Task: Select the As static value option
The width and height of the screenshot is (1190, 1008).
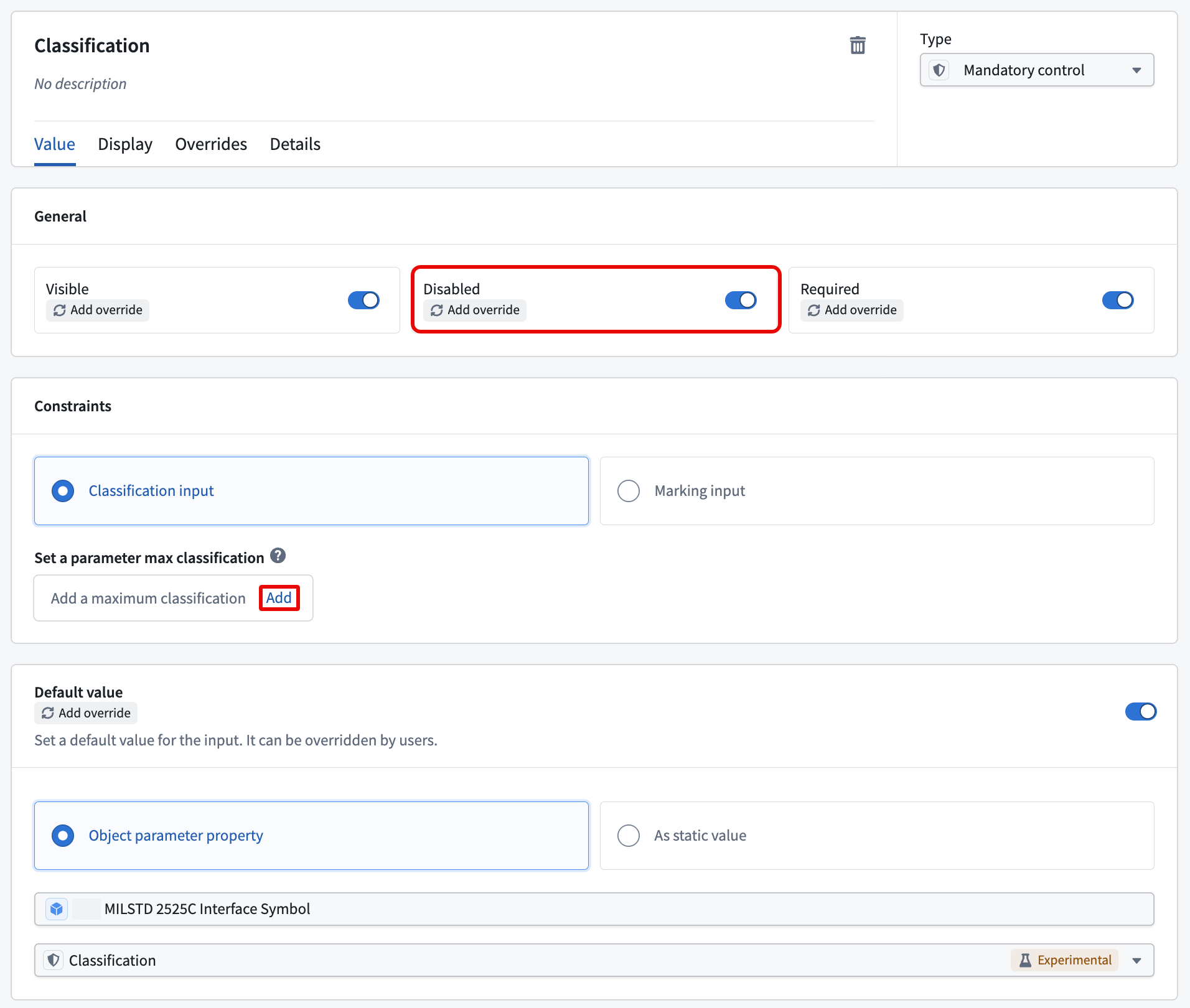Action: click(877, 836)
